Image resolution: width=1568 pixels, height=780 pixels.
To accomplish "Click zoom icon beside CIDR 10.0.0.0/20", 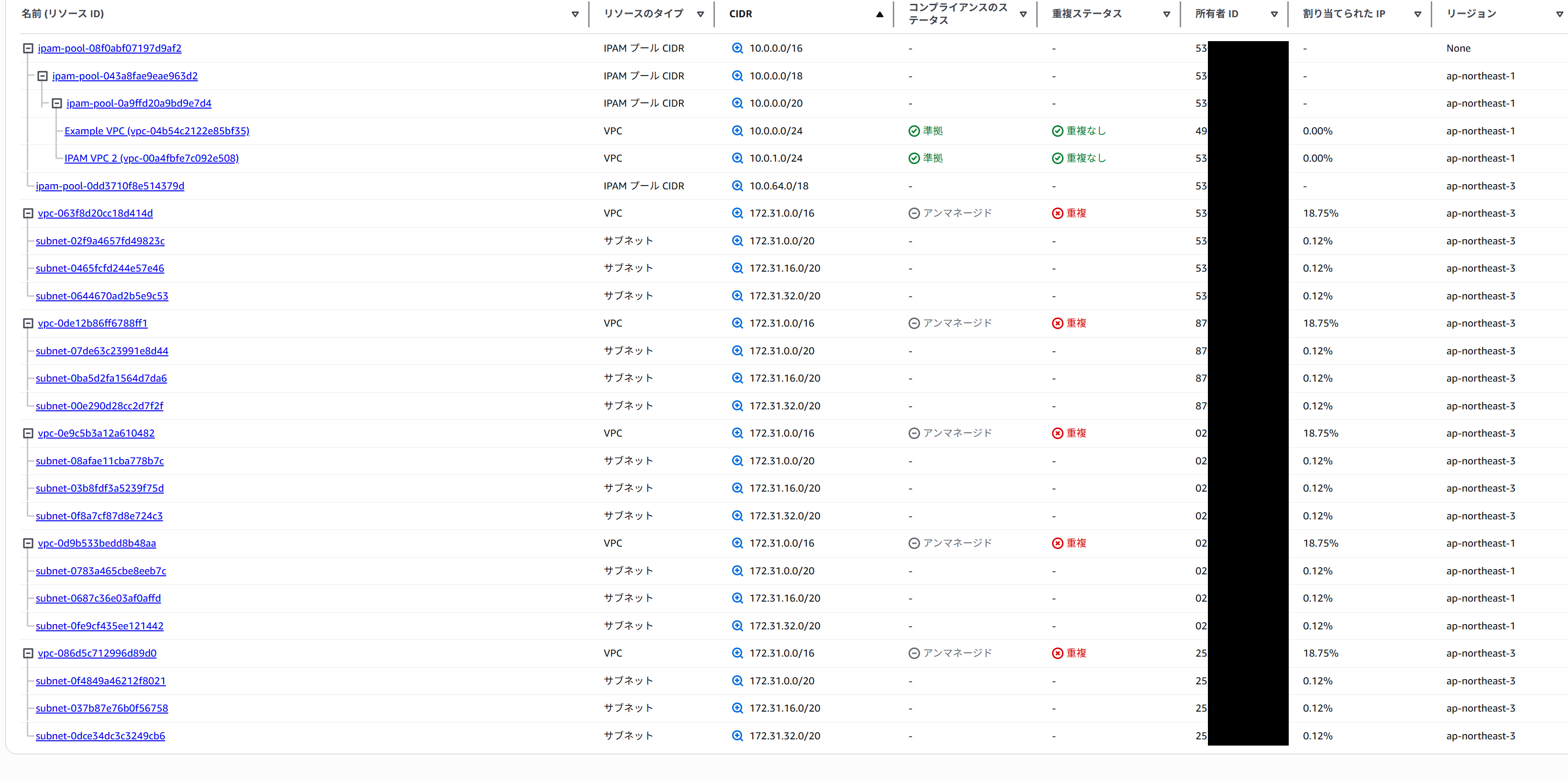I will tap(737, 103).
